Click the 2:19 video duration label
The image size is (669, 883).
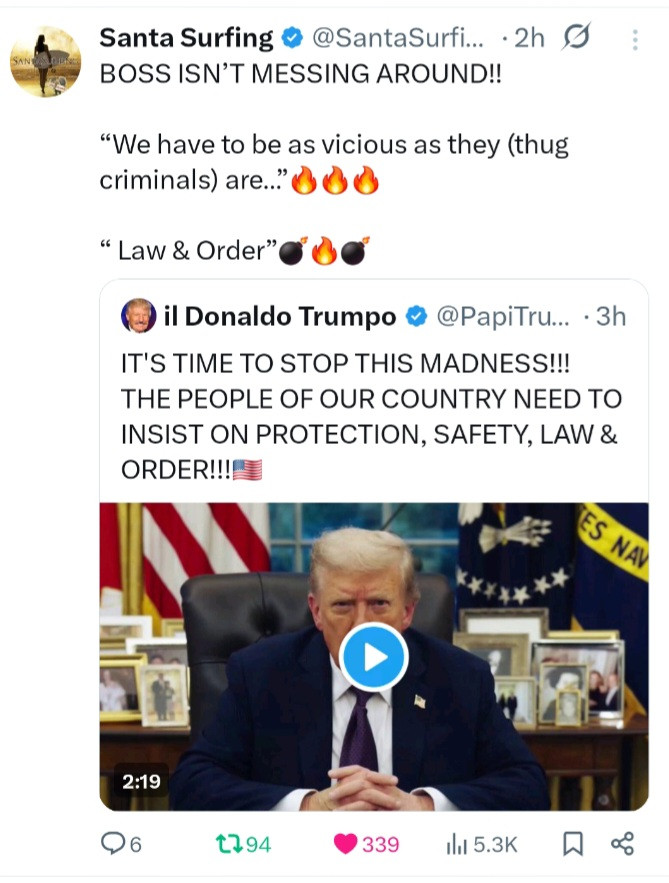click(x=141, y=781)
